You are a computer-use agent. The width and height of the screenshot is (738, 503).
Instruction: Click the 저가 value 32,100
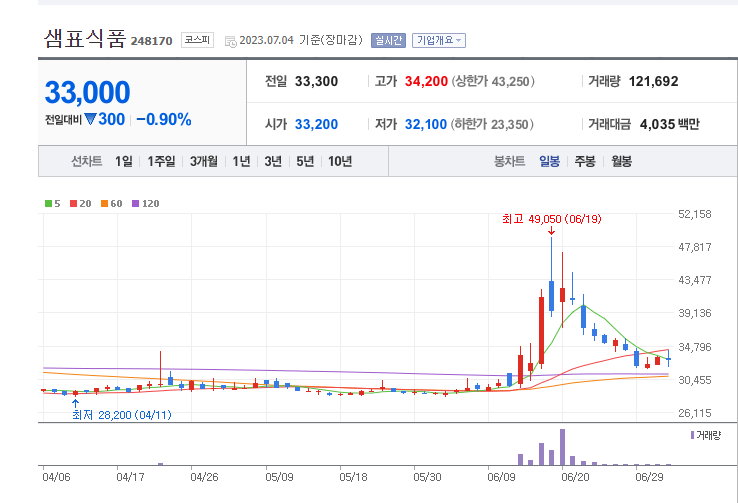coord(425,124)
